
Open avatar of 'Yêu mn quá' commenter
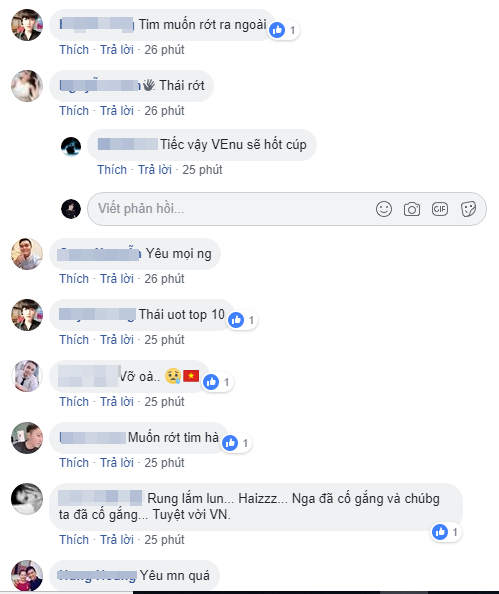coord(27,575)
